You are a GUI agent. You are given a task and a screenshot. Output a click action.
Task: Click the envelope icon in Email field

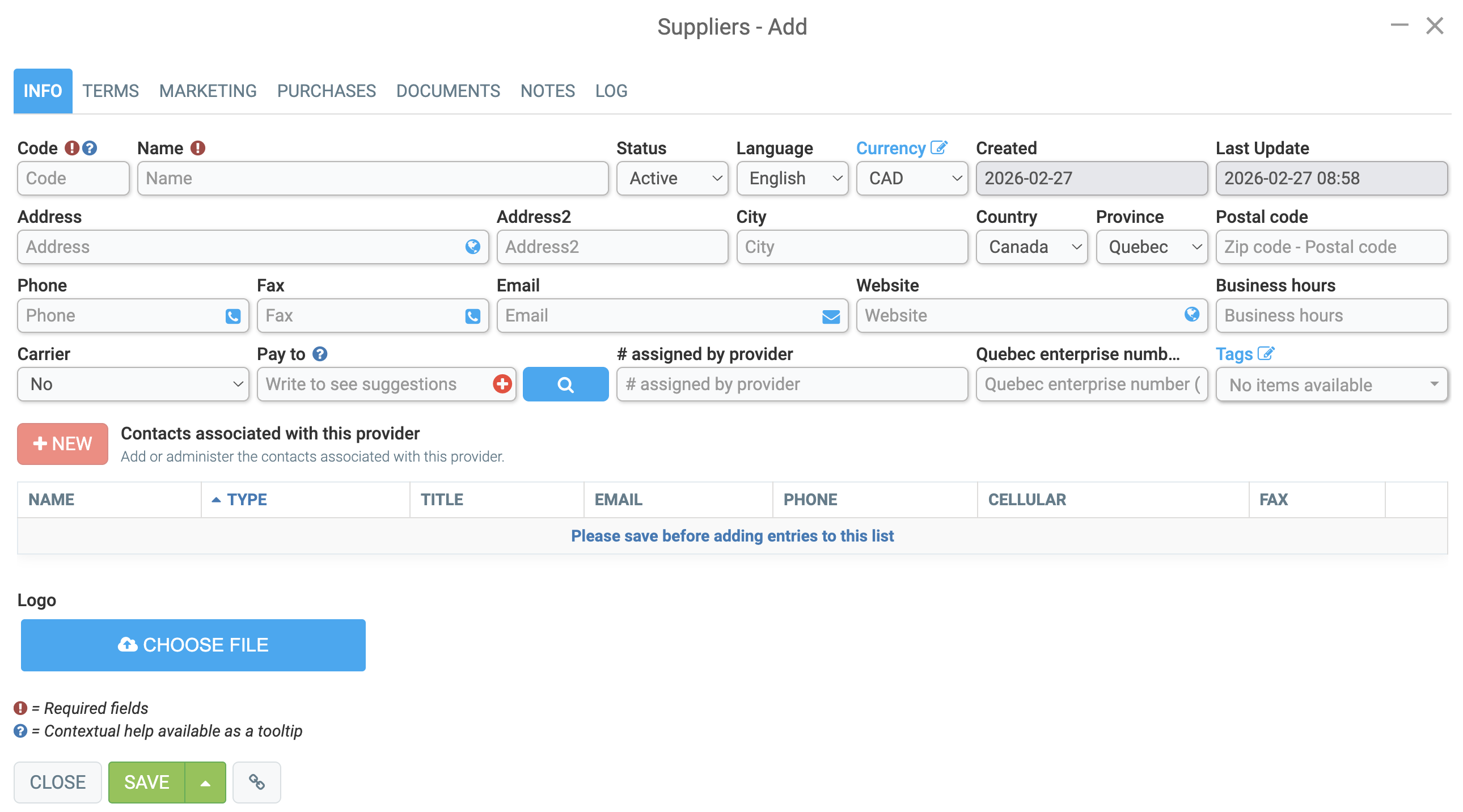click(831, 316)
